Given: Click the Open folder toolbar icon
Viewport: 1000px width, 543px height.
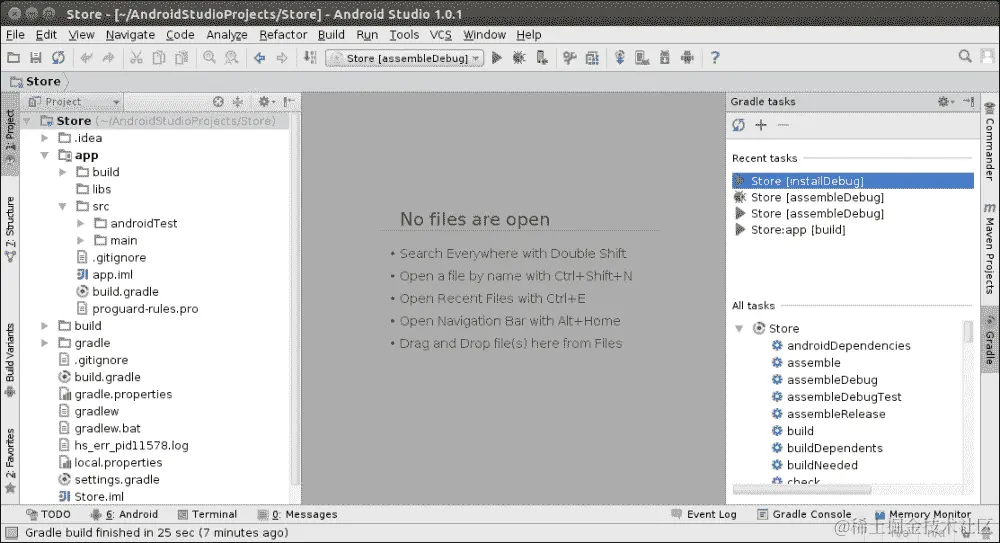Looking at the screenshot, I should tap(13, 58).
